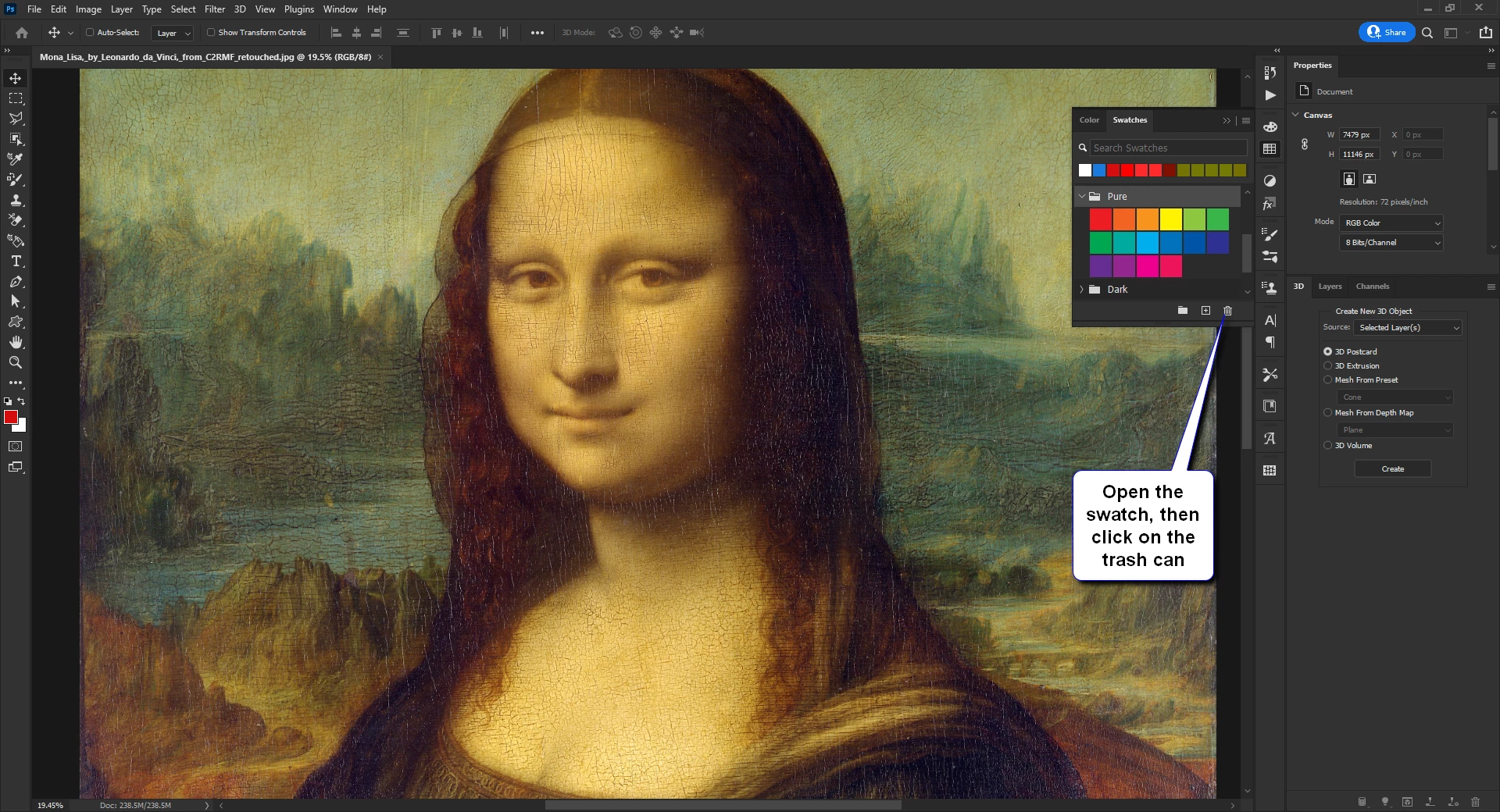Close the Mona Lisa document tab

pyautogui.click(x=380, y=57)
